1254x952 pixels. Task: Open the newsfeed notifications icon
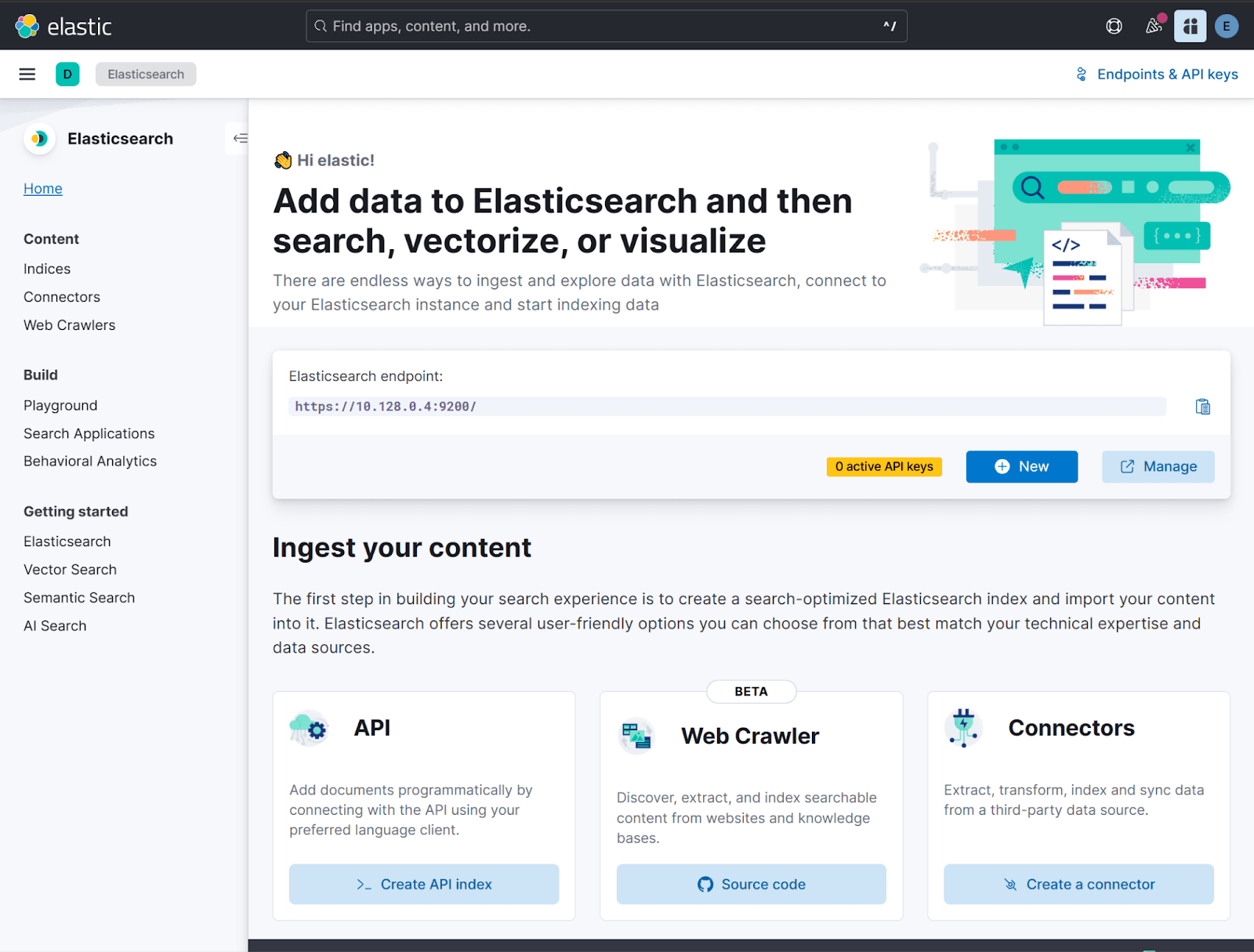(1154, 26)
